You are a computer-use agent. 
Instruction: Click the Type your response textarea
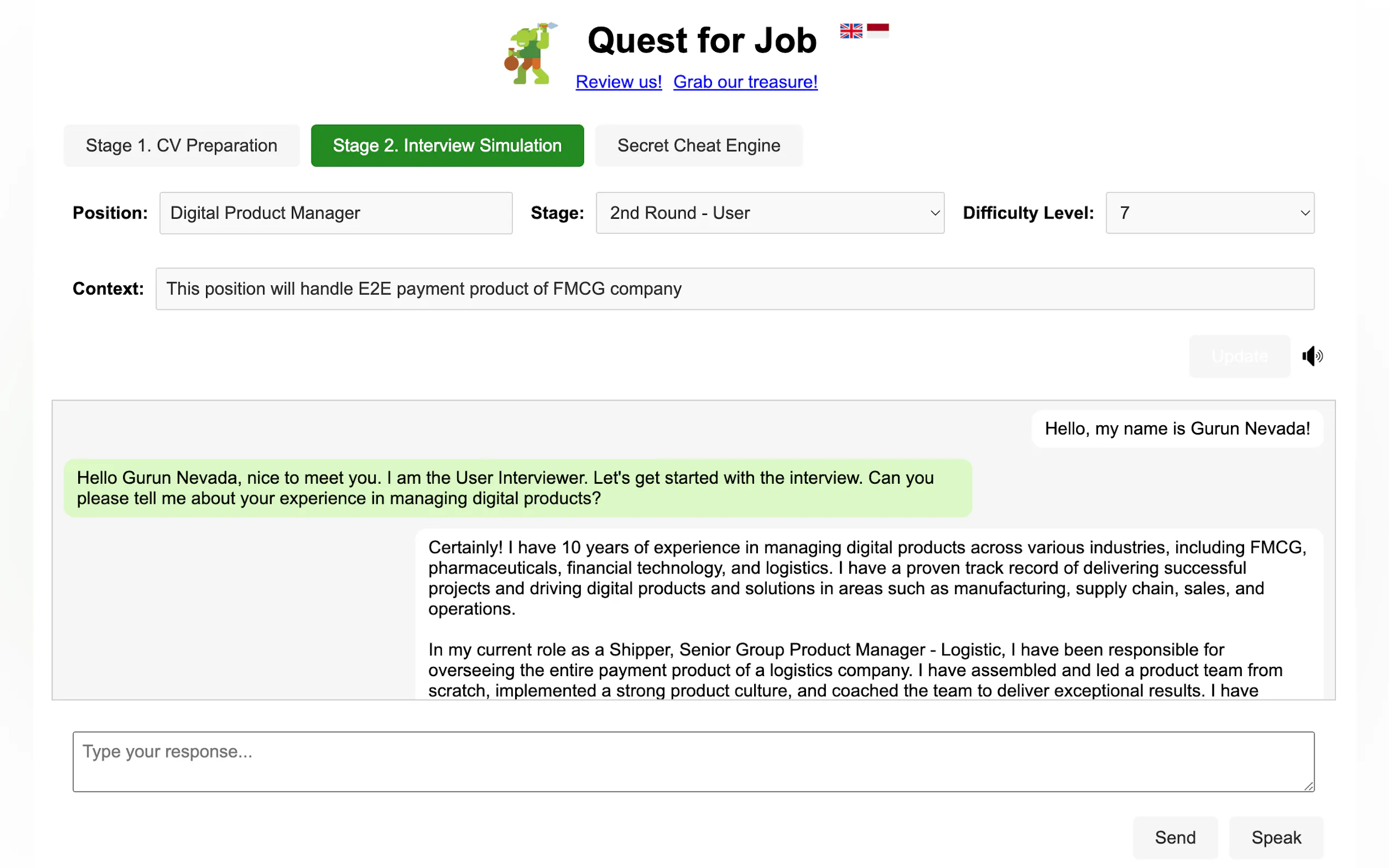coord(692,761)
